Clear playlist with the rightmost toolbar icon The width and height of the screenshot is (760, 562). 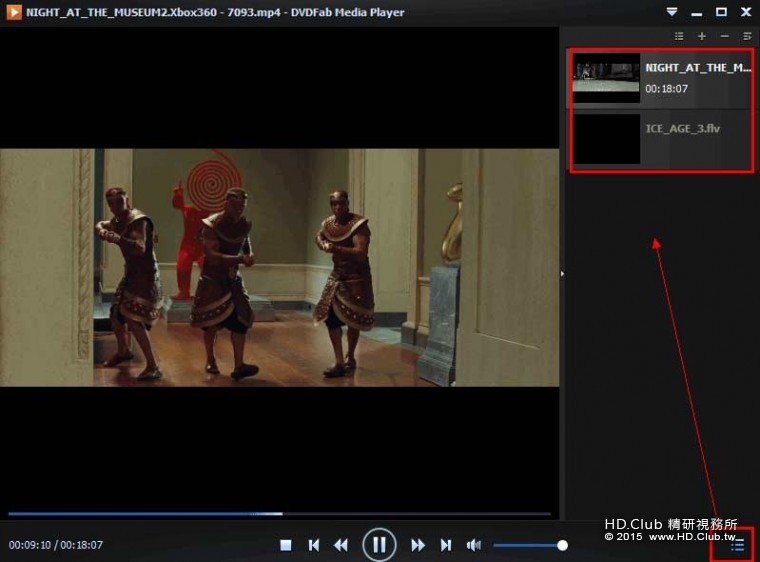[747, 36]
